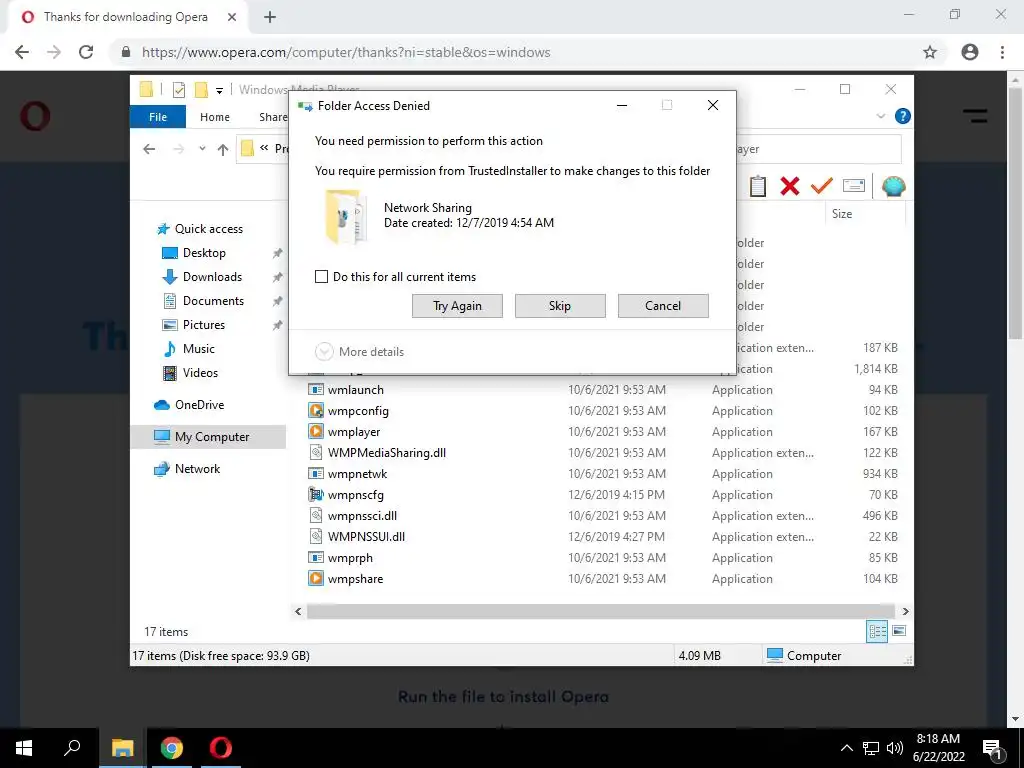This screenshot has width=1024, height=768.
Task: Select the wmplayer application icon
Action: [316, 432]
